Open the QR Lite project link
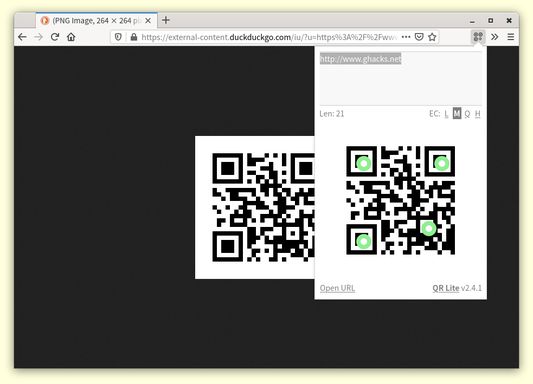The image size is (533, 384). point(446,288)
